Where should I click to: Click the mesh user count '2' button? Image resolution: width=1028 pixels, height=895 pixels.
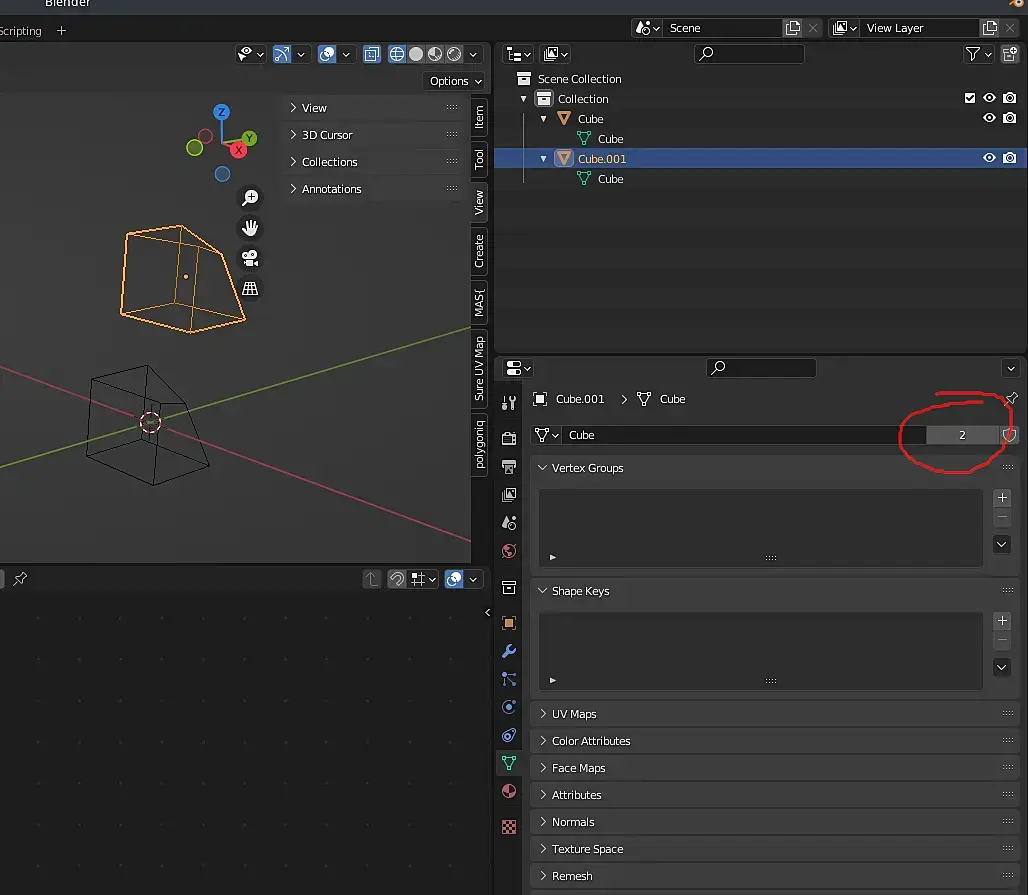(x=962, y=435)
